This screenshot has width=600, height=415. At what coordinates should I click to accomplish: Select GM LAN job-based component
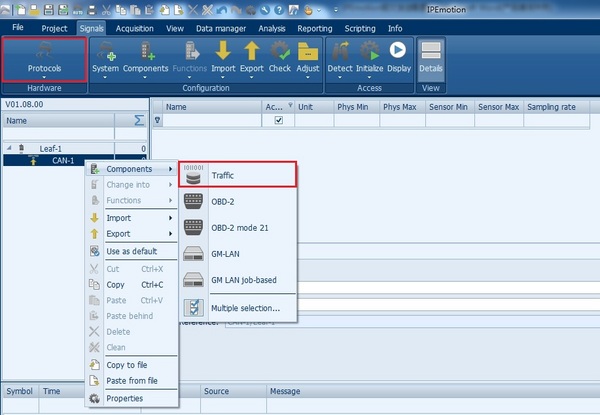click(x=238, y=280)
